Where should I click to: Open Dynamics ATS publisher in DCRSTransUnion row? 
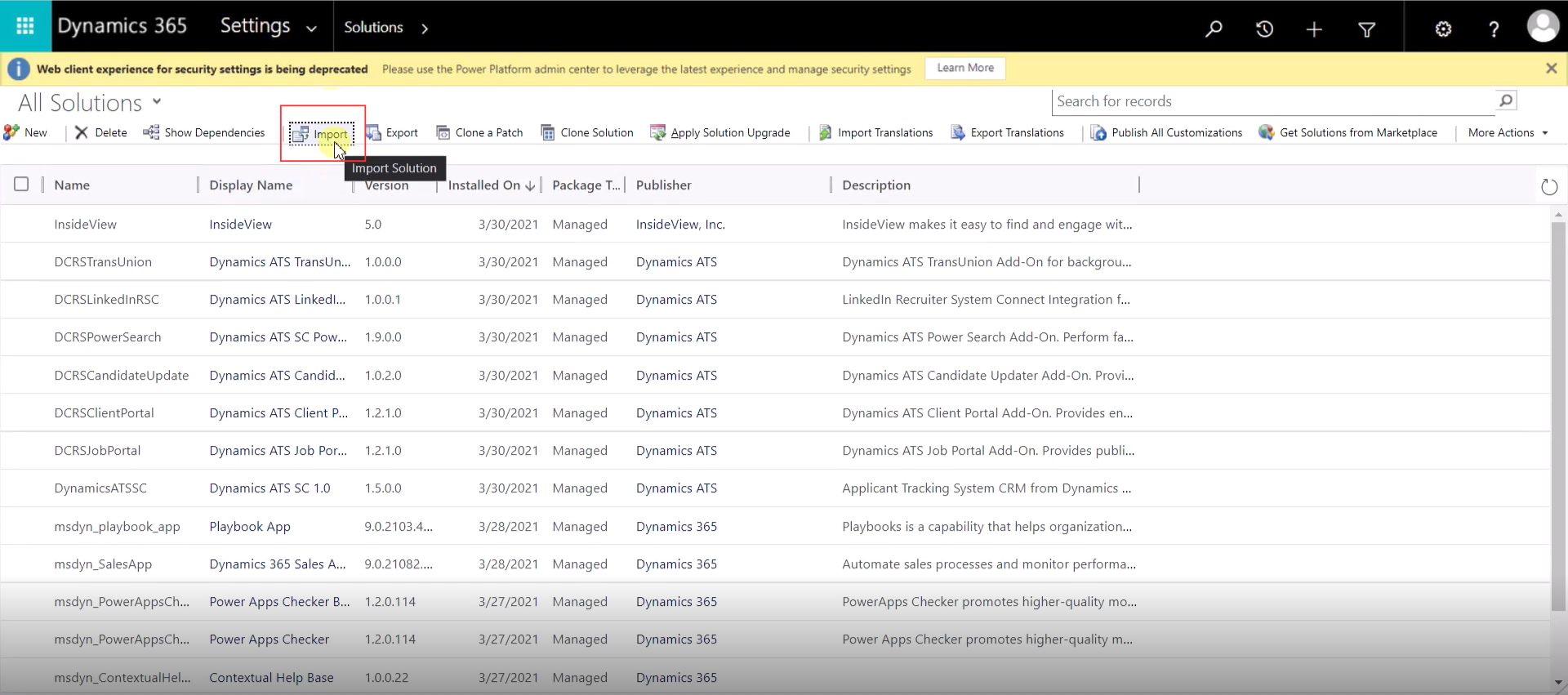coord(676,262)
